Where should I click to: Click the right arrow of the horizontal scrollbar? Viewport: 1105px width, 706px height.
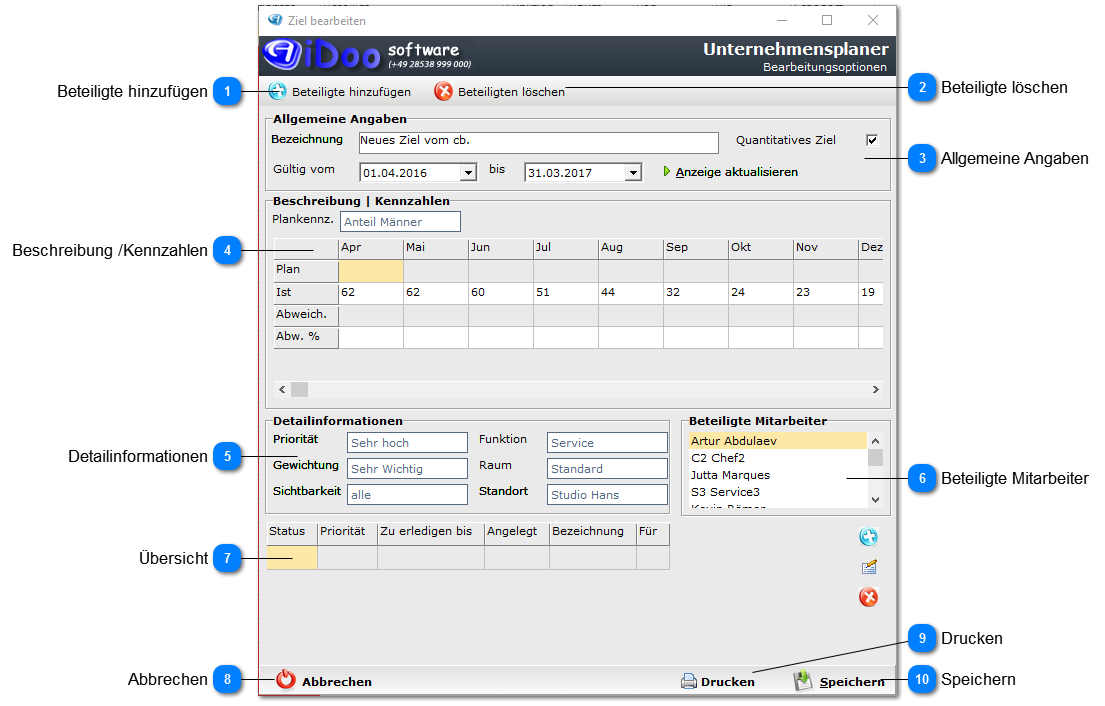click(x=875, y=389)
